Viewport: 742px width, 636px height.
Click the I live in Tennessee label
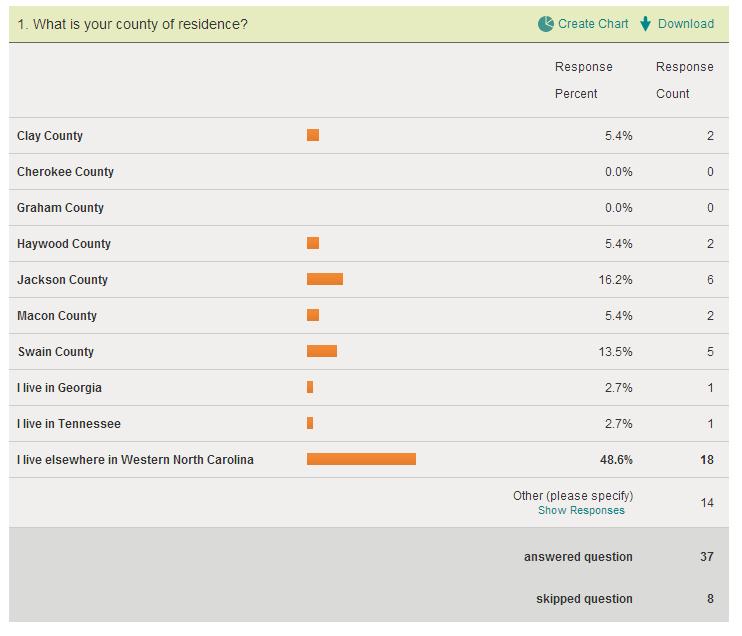pyautogui.click(x=69, y=424)
